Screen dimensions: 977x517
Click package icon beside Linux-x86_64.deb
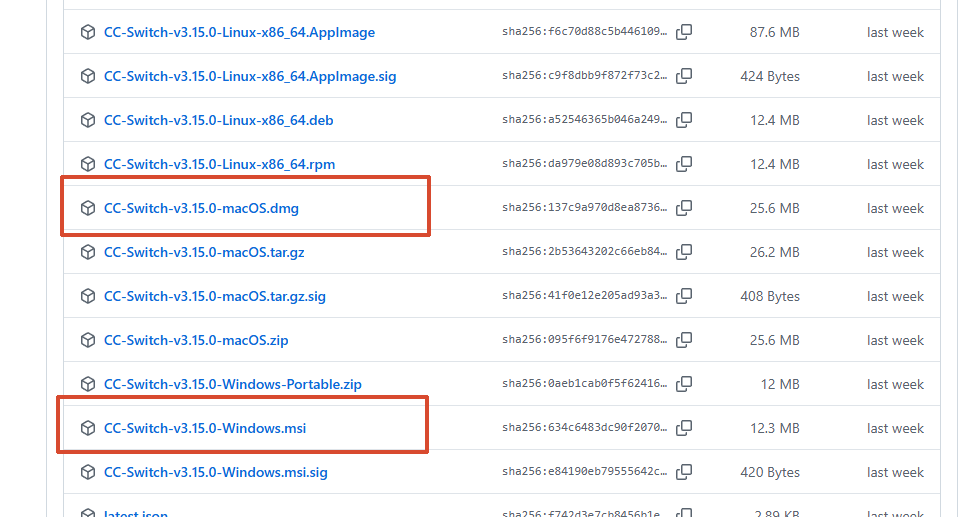coord(88,120)
